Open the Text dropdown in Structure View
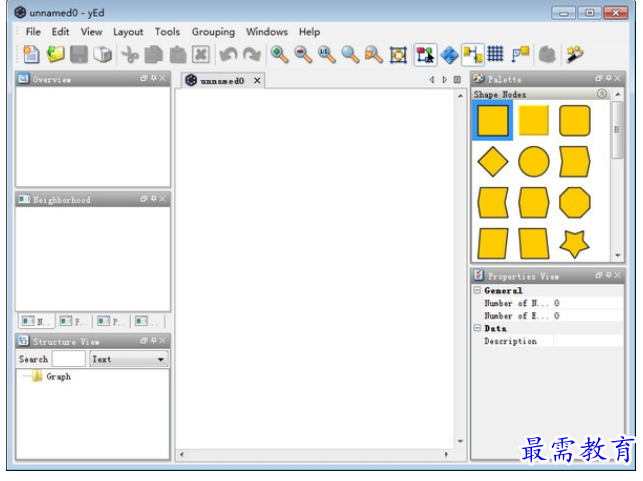The image size is (643, 481). point(129,359)
